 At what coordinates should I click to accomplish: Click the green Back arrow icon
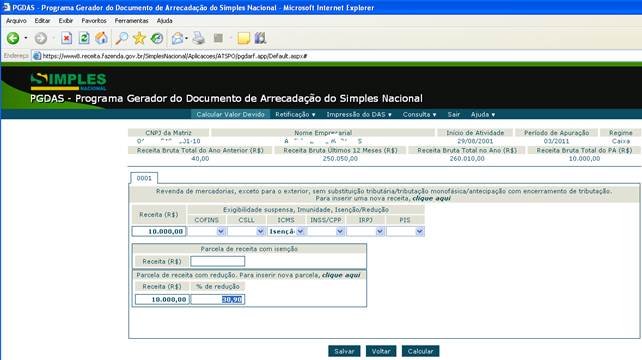(13, 38)
